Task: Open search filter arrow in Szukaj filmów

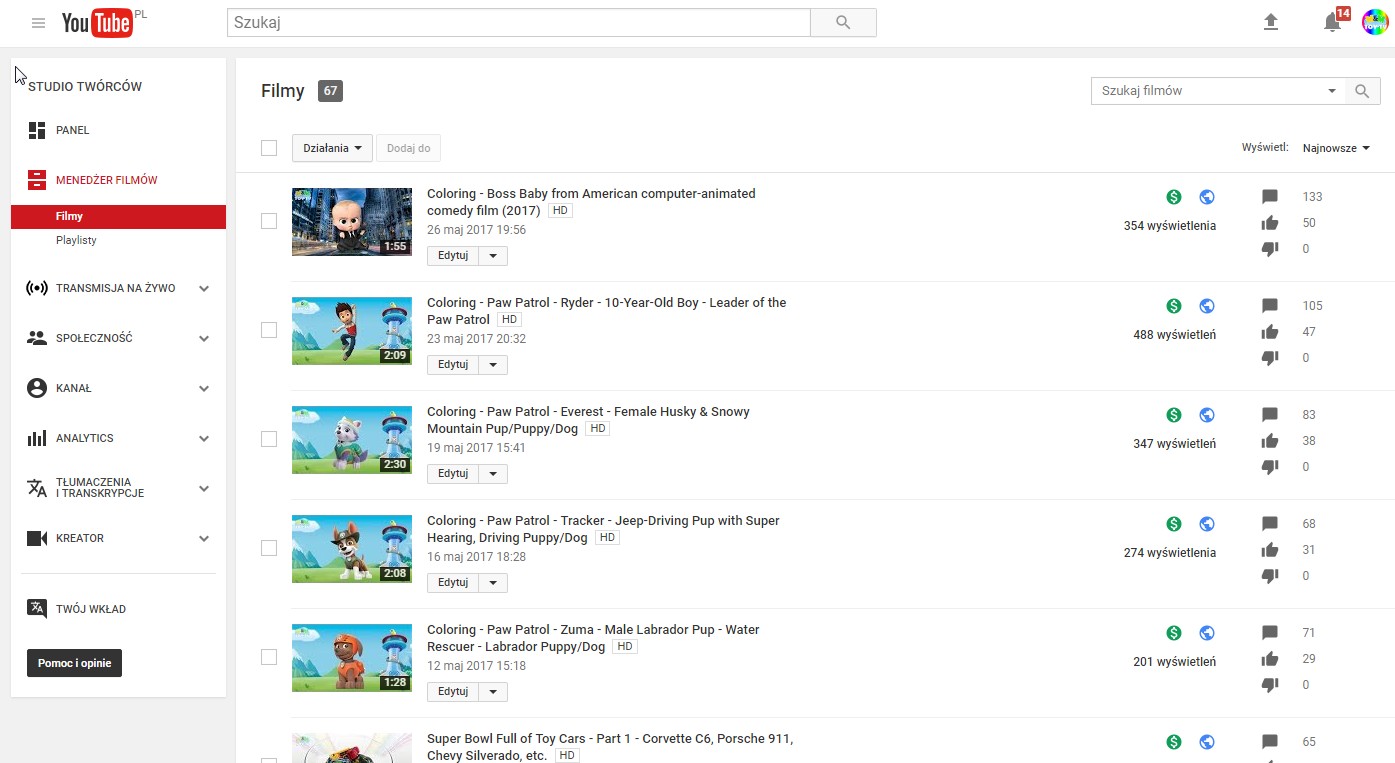Action: (1332, 91)
